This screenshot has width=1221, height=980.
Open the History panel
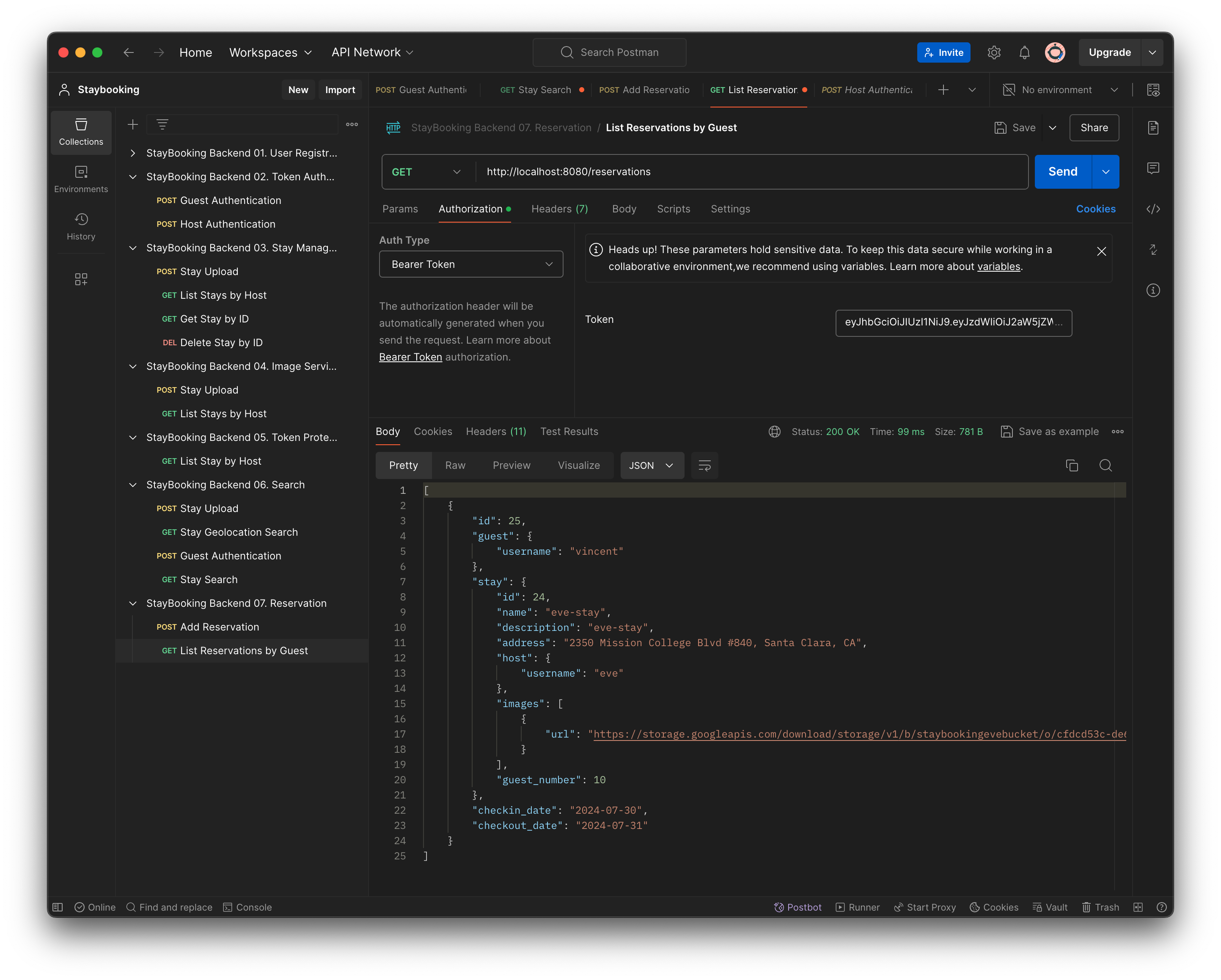[81, 226]
